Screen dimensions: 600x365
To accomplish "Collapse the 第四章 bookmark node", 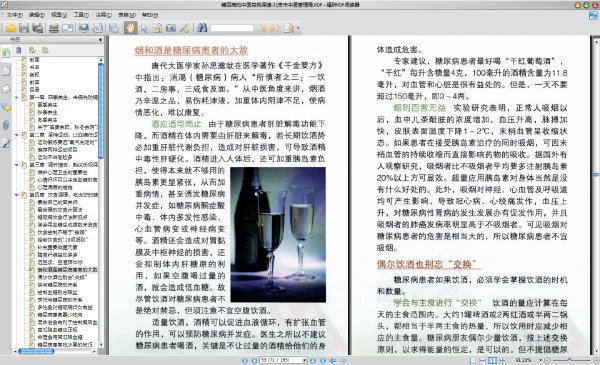I will click(16, 195).
